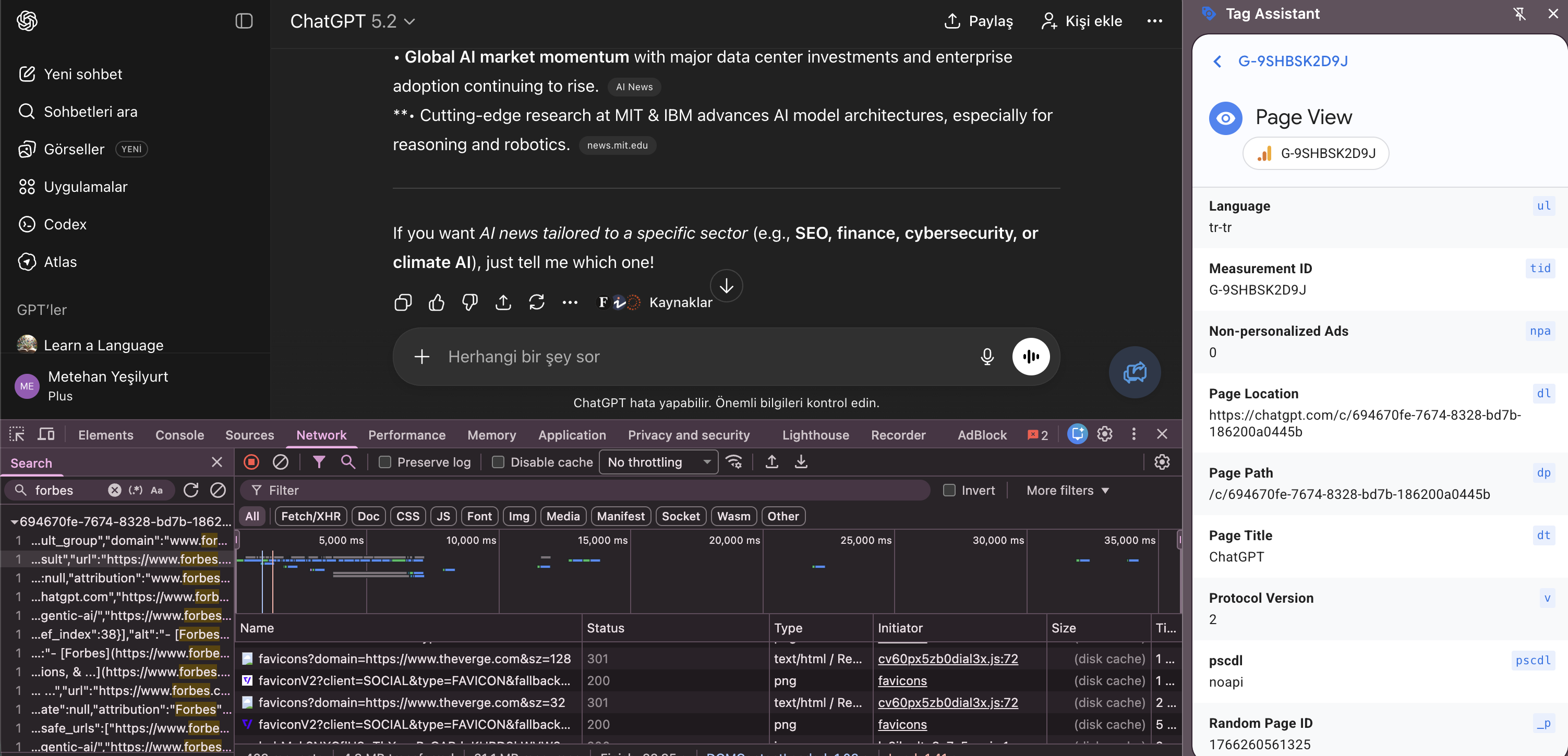Click the thumbs down feedback icon
The image size is (1568, 756).
point(469,302)
